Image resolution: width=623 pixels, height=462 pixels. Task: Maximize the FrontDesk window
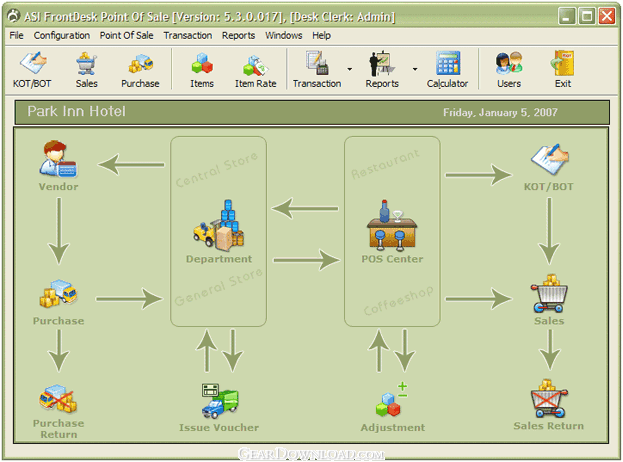click(586, 16)
